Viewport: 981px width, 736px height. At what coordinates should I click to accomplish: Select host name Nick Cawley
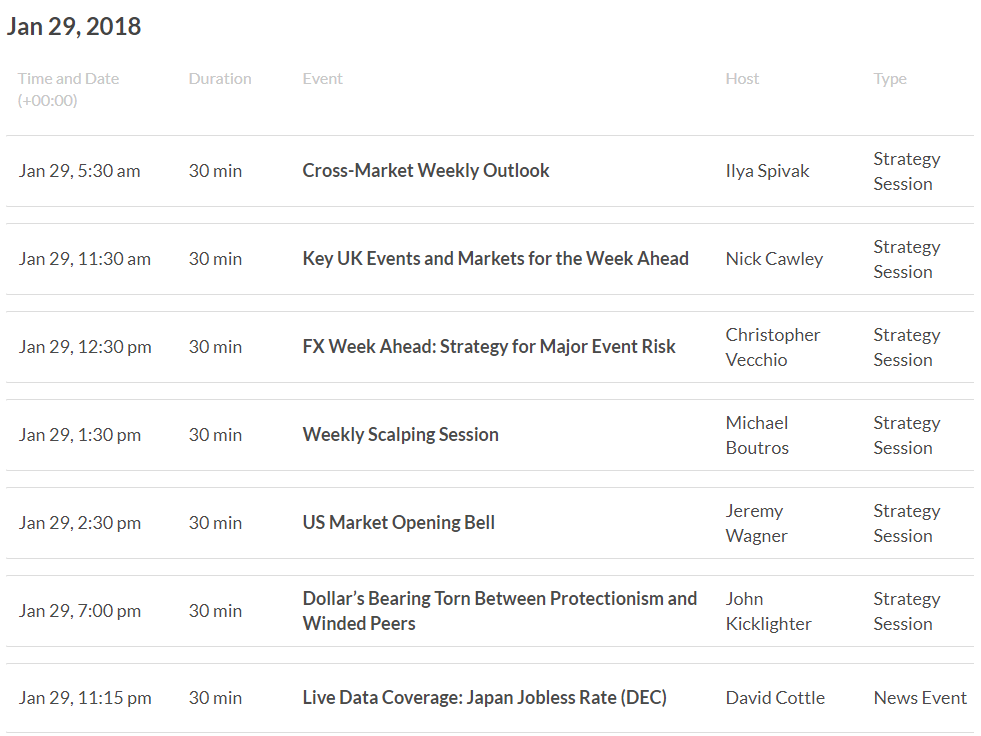click(x=774, y=259)
